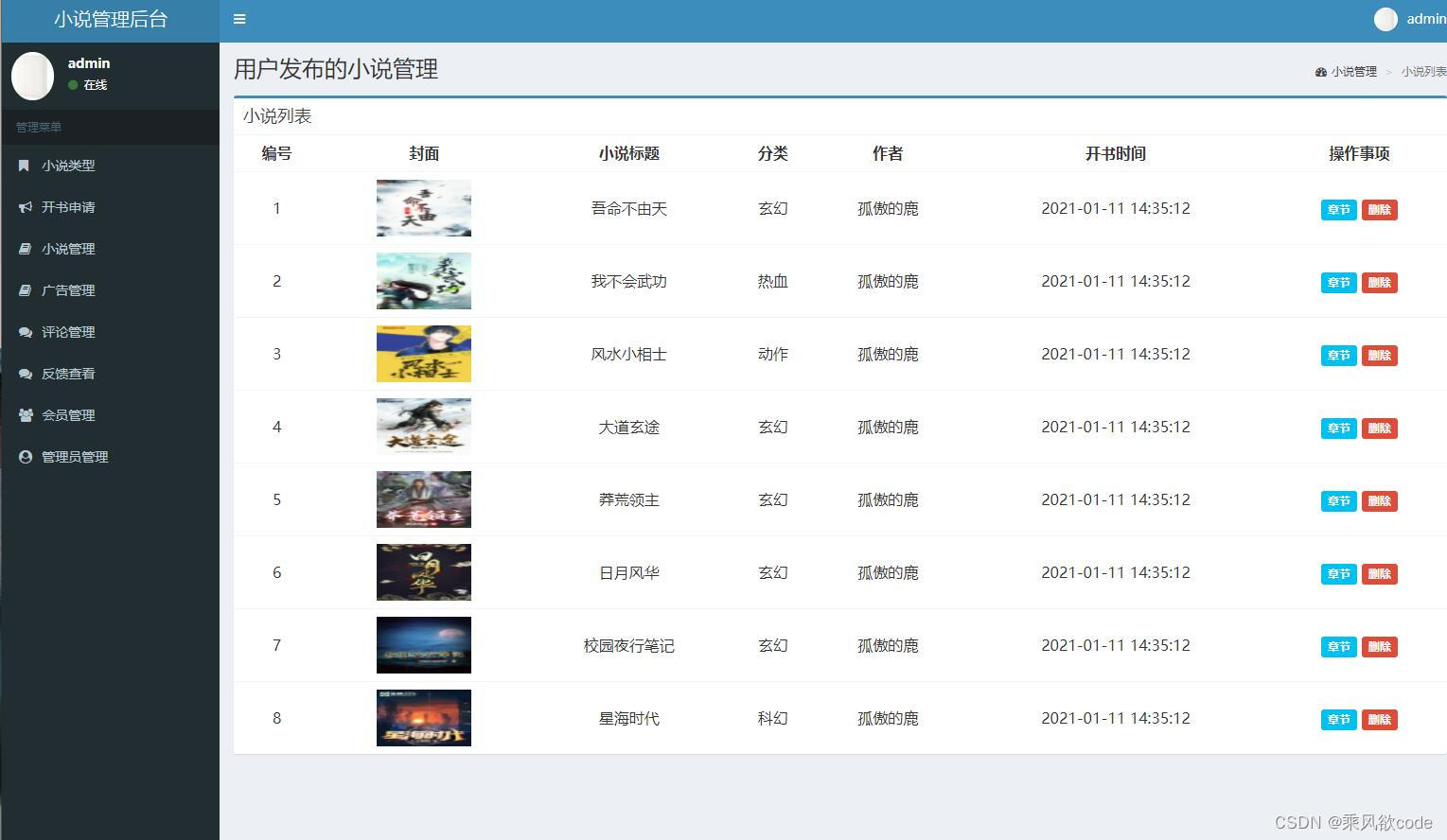The width and height of the screenshot is (1447, 840).
Task: Select the bookmark icon beside 小说类型
Action: (x=24, y=166)
